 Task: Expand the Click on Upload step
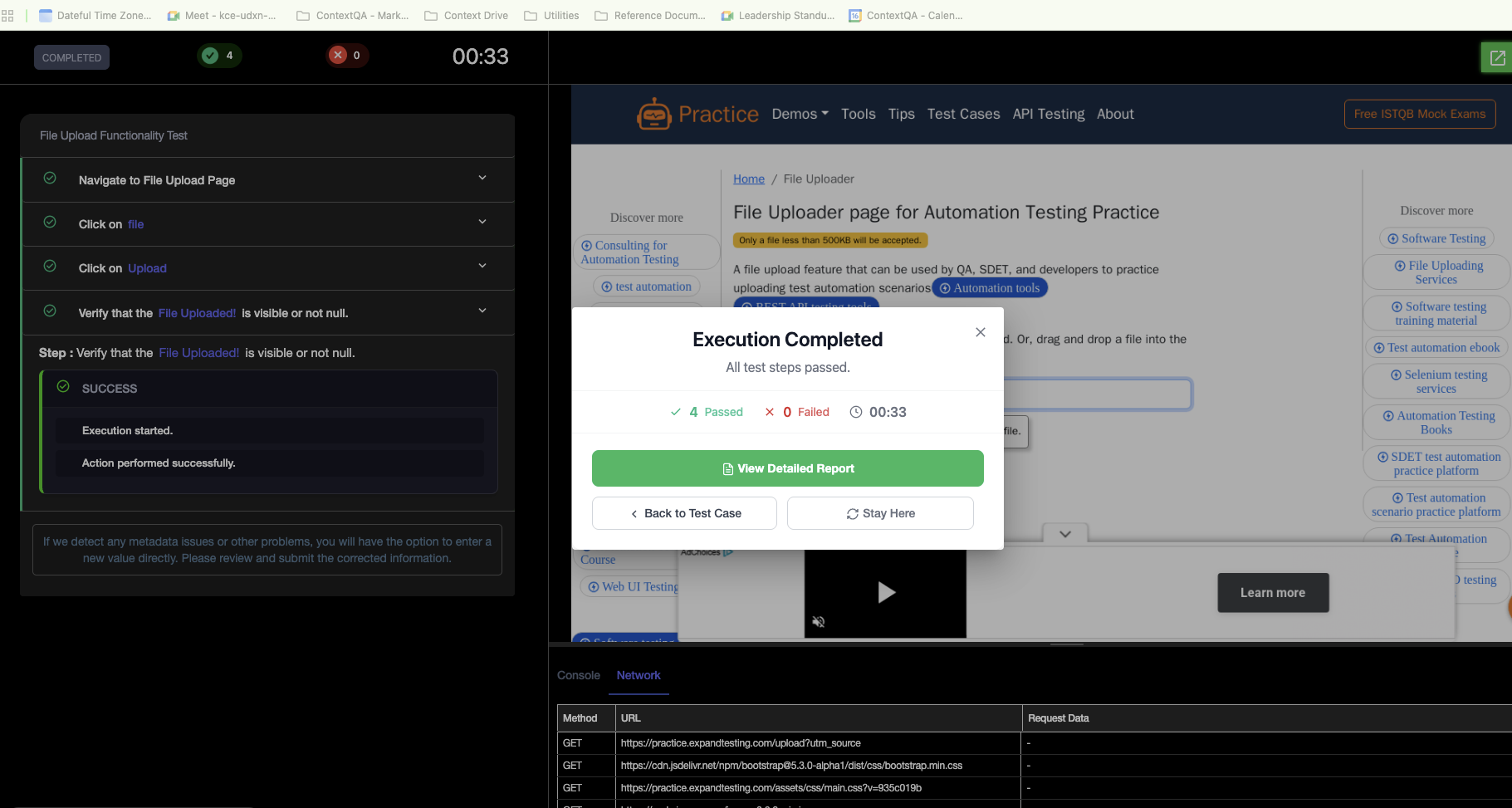tap(482, 267)
